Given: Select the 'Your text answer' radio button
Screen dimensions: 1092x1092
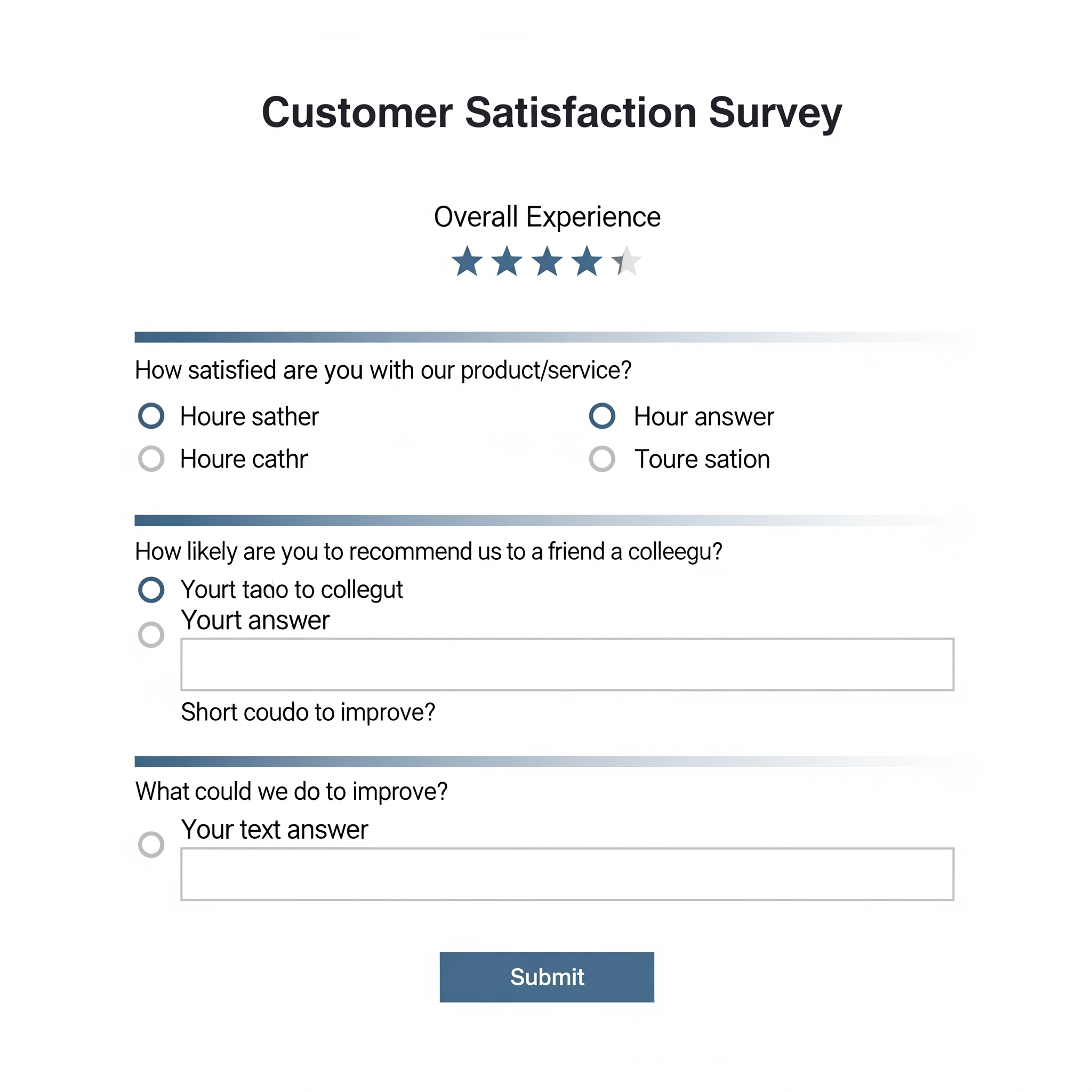Looking at the screenshot, I should point(151,845).
